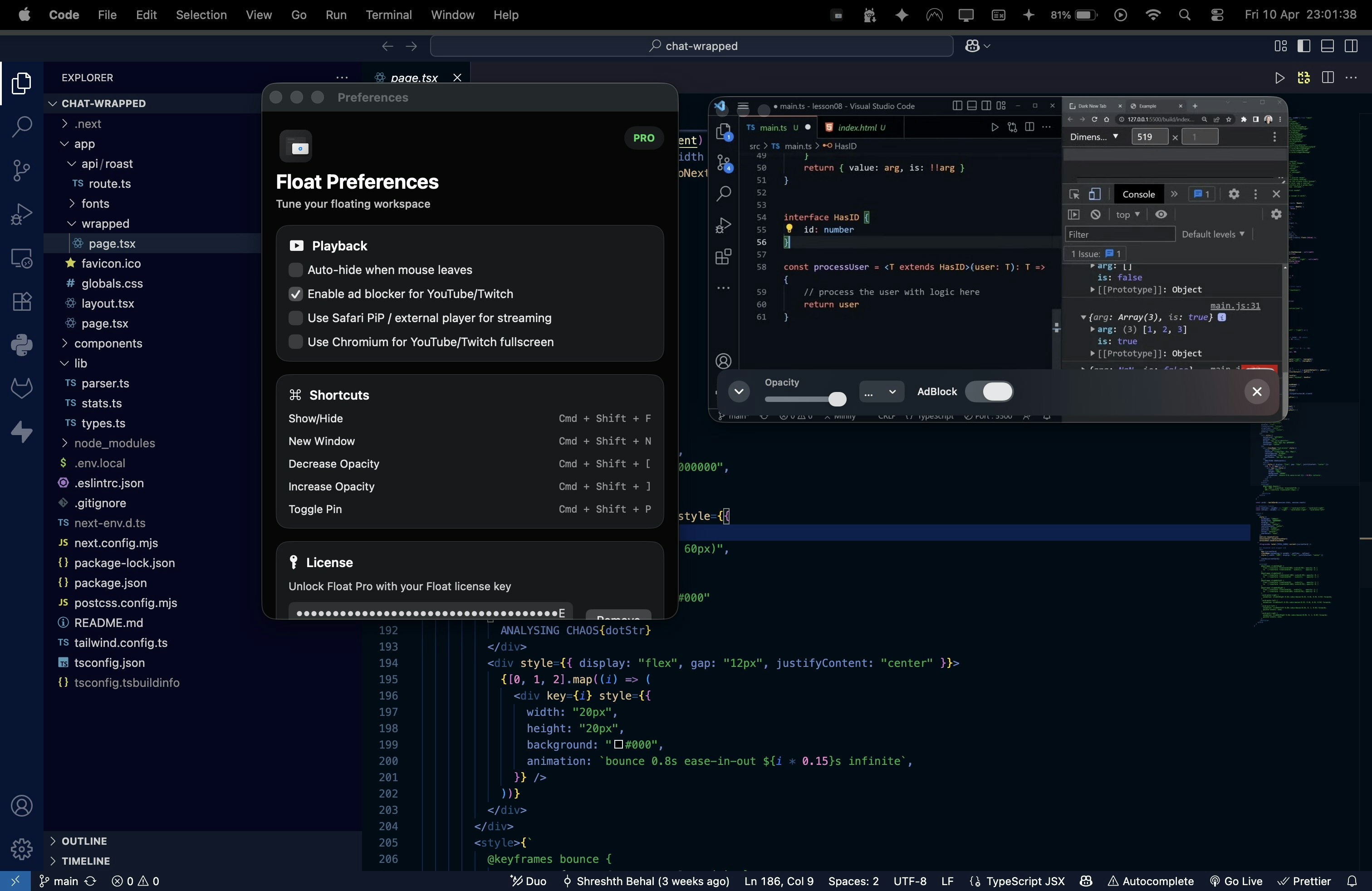The image size is (1372, 891).
Task: Open the Python sidebar icon
Action: point(21,345)
